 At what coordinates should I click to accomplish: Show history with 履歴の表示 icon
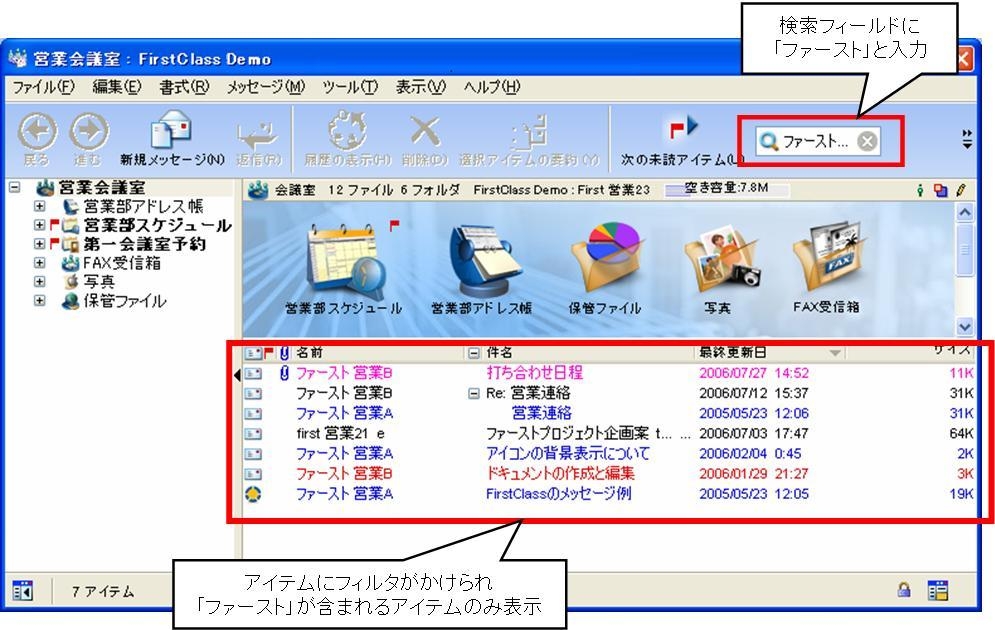[347, 130]
